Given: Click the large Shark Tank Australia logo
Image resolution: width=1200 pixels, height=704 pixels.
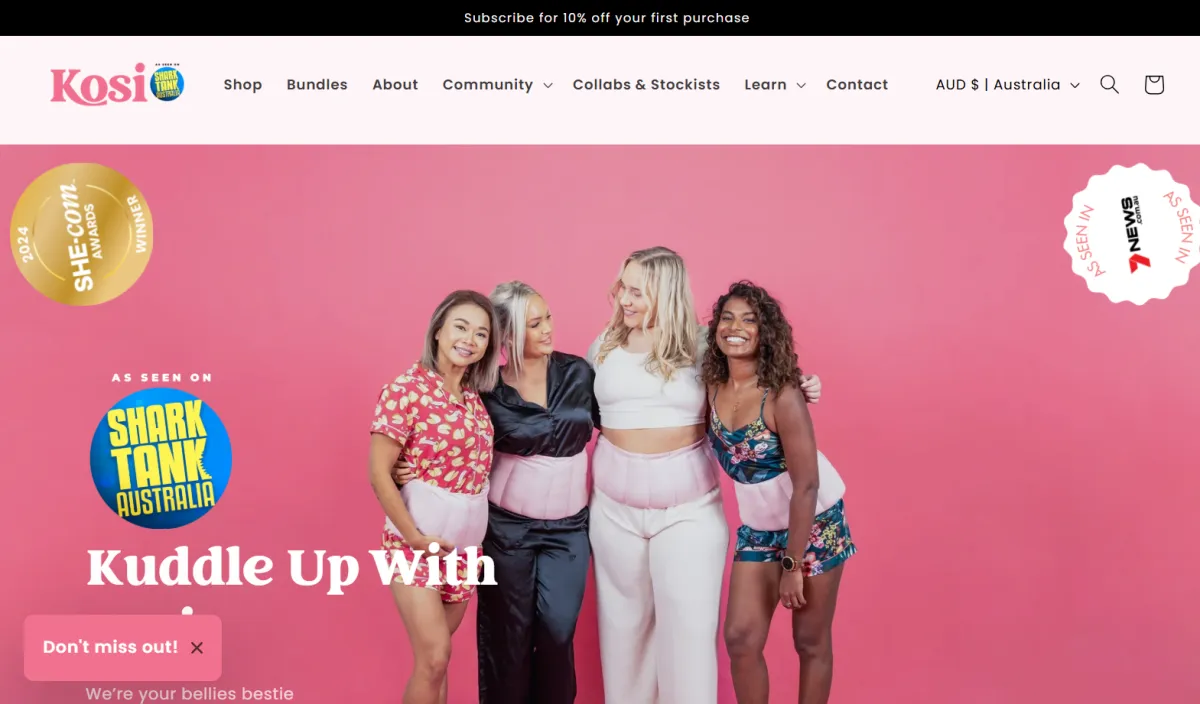Looking at the screenshot, I should (x=161, y=459).
